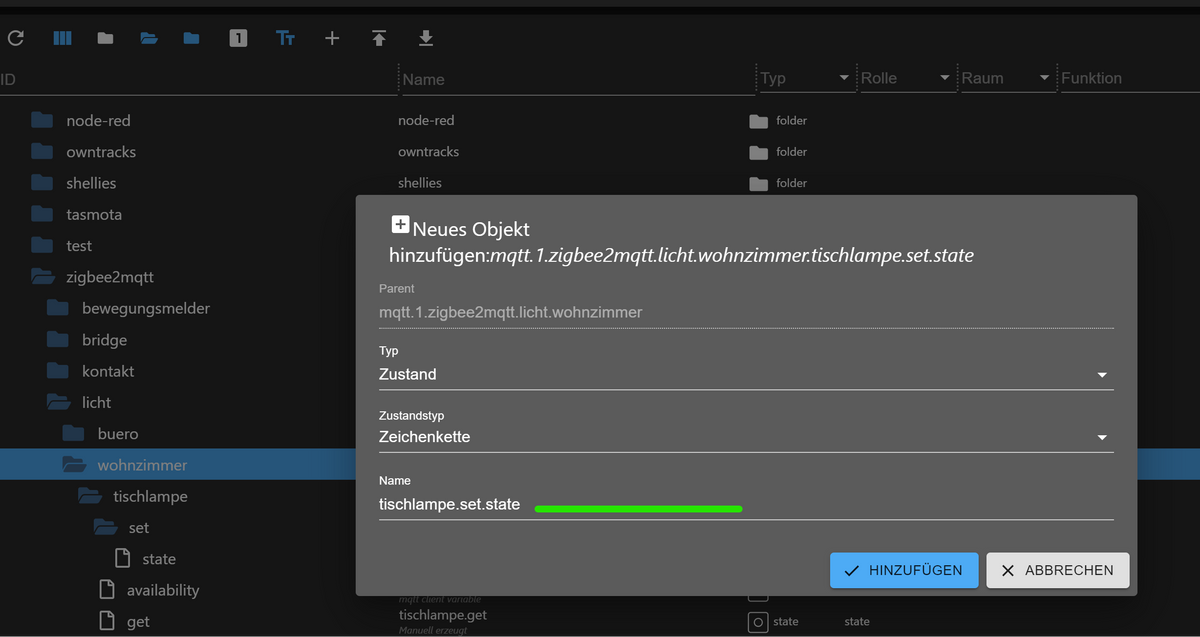Collapse the zigbee2mqtt folder icon
This screenshot has height=637, width=1200.
click(x=42, y=277)
